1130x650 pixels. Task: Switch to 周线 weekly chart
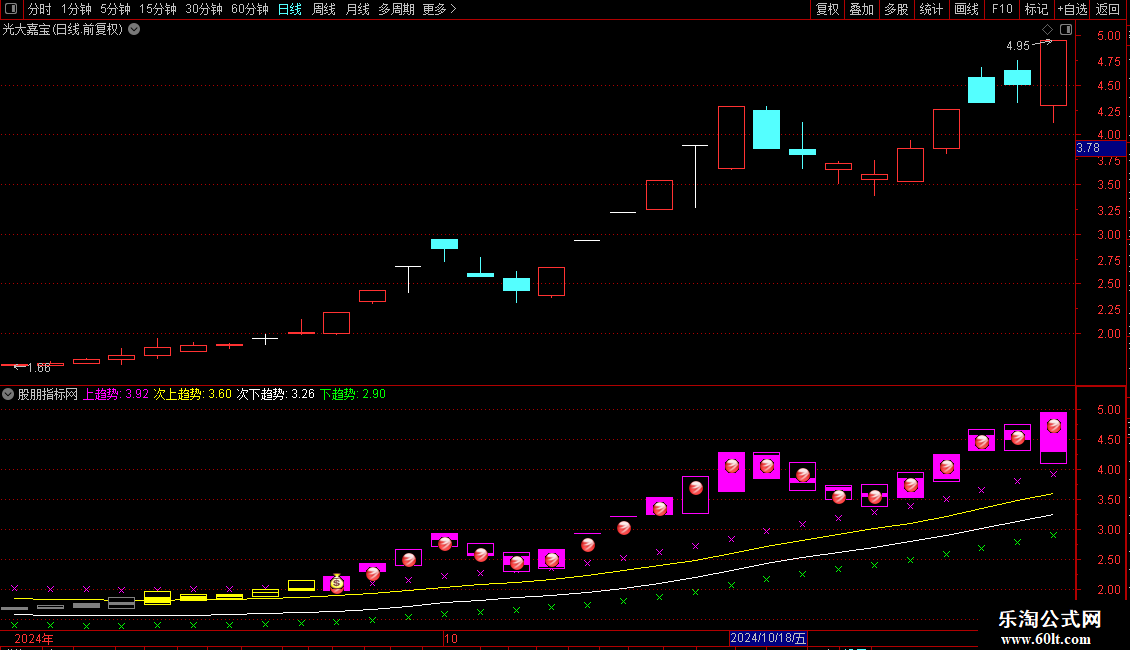pyautogui.click(x=324, y=9)
